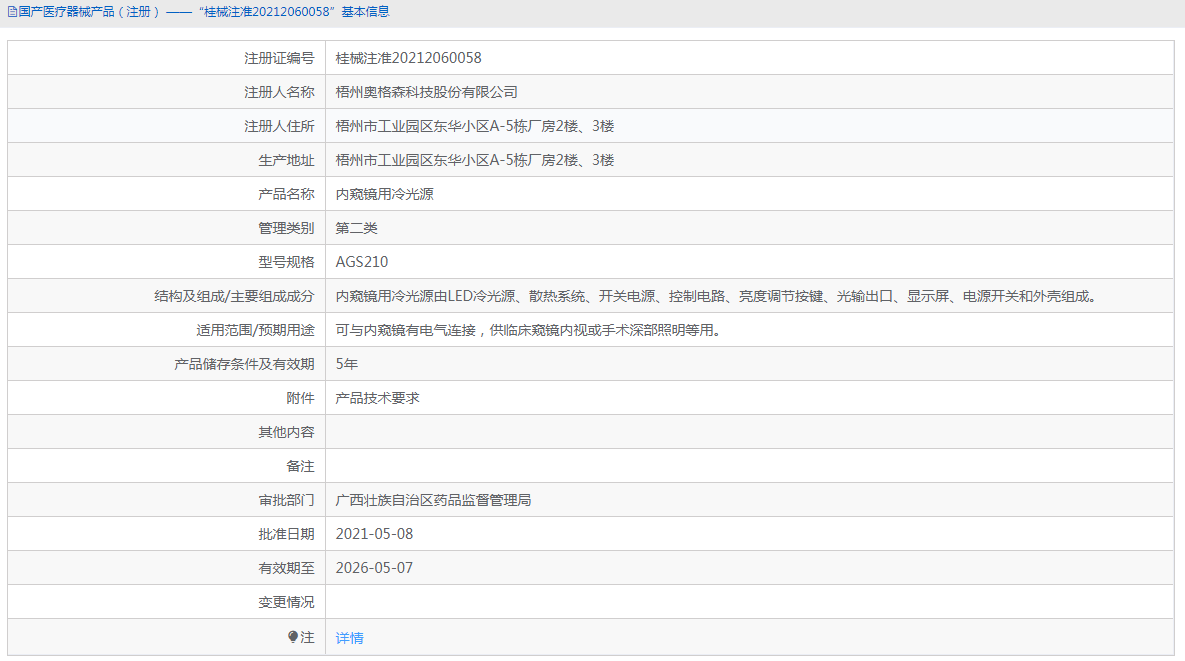Select the attachment text 产品技术要求
Viewport: 1185px width, 661px height.
[x=377, y=397]
